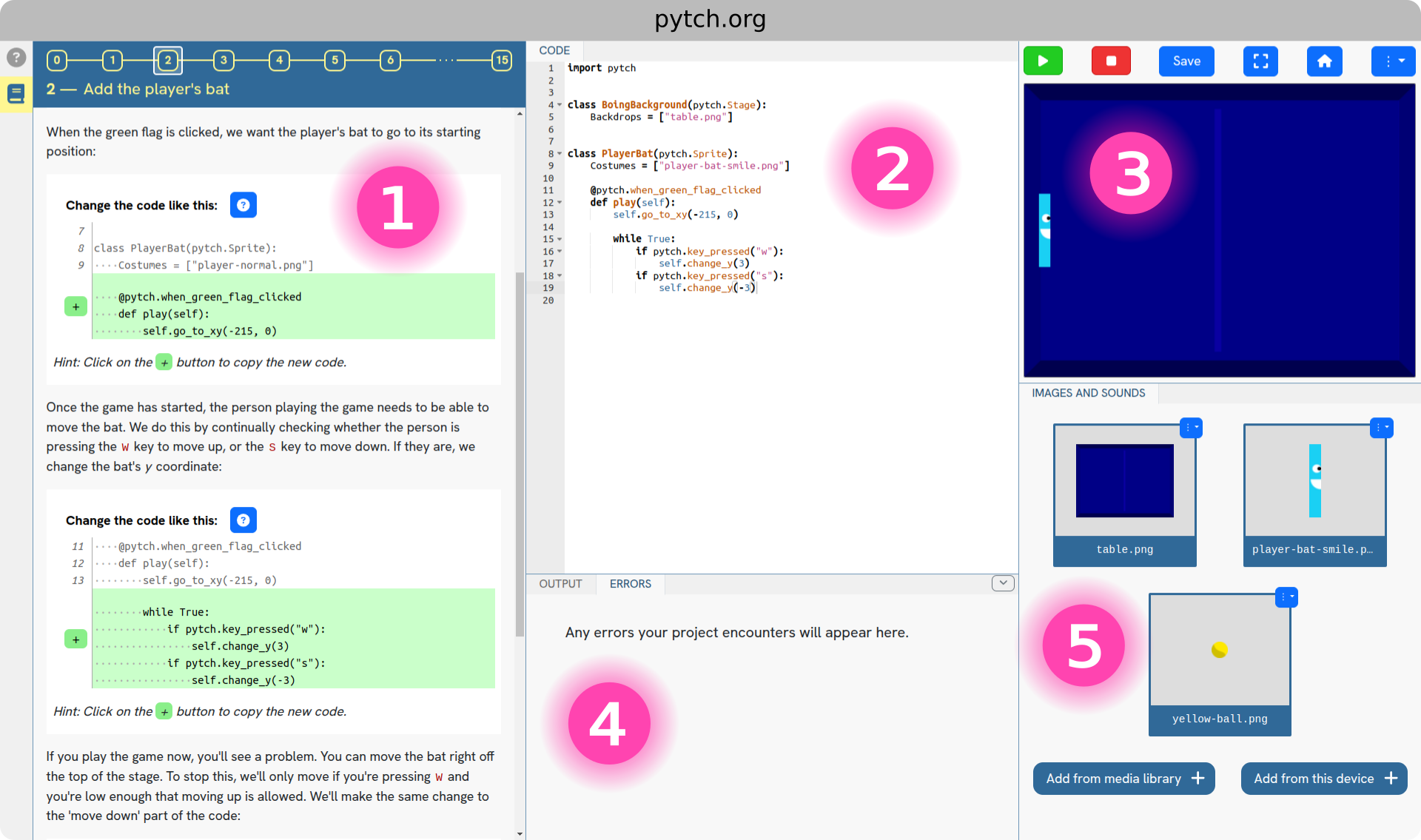1421x840 pixels.
Task: Open table.png asset dropdown menu
Action: 1190,428
